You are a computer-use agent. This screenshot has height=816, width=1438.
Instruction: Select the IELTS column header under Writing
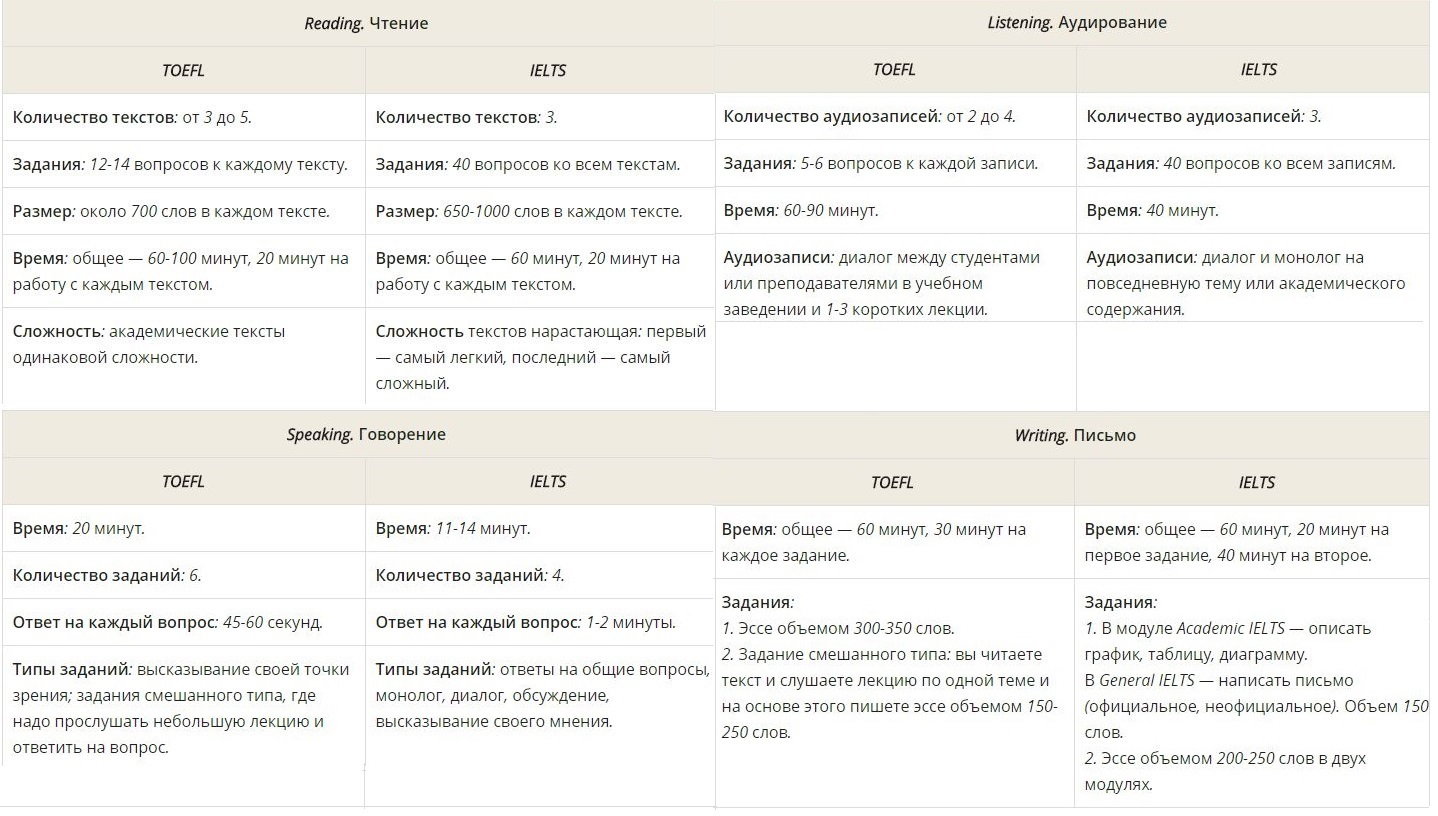coord(1256,482)
